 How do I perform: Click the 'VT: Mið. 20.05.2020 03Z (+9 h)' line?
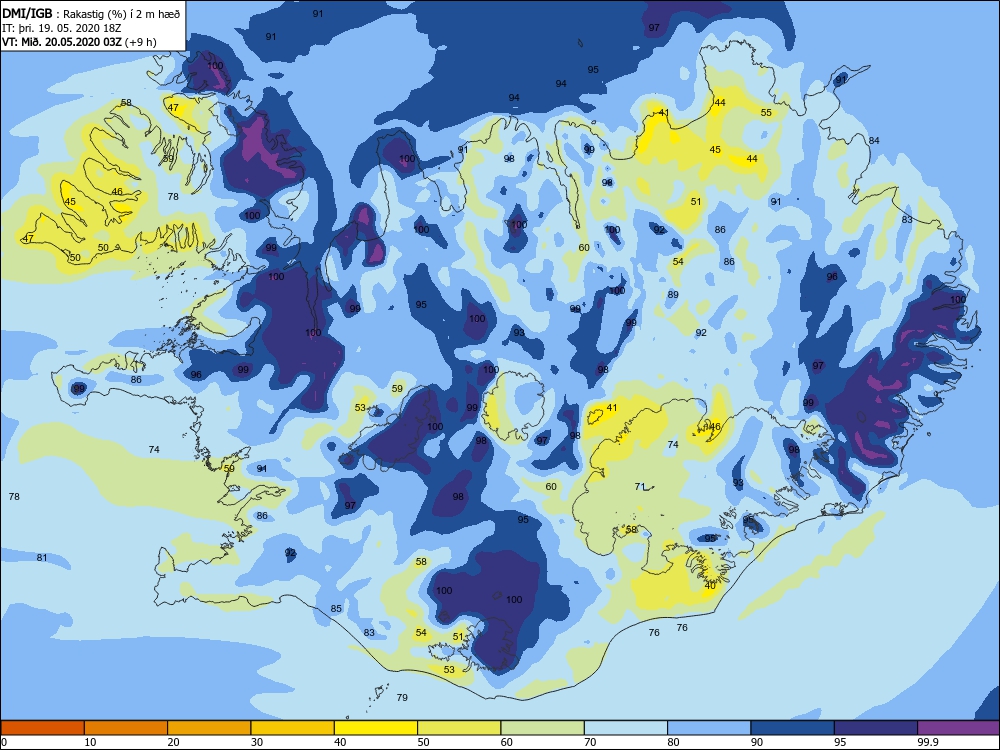tap(79, 42)
